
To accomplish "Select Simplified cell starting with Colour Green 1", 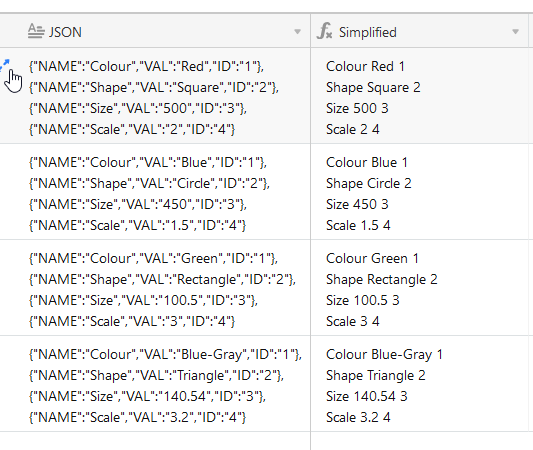I will [x=419, y=288].
